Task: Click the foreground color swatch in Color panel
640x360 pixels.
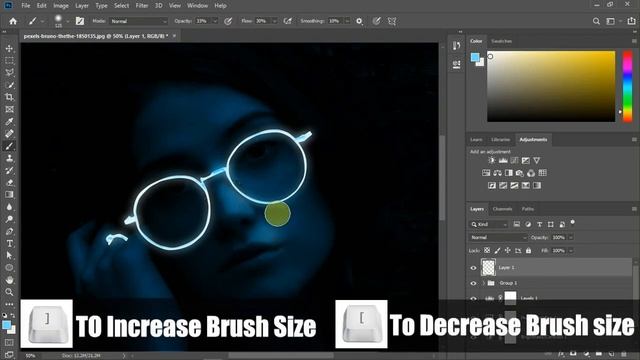Action: [475, 58]
